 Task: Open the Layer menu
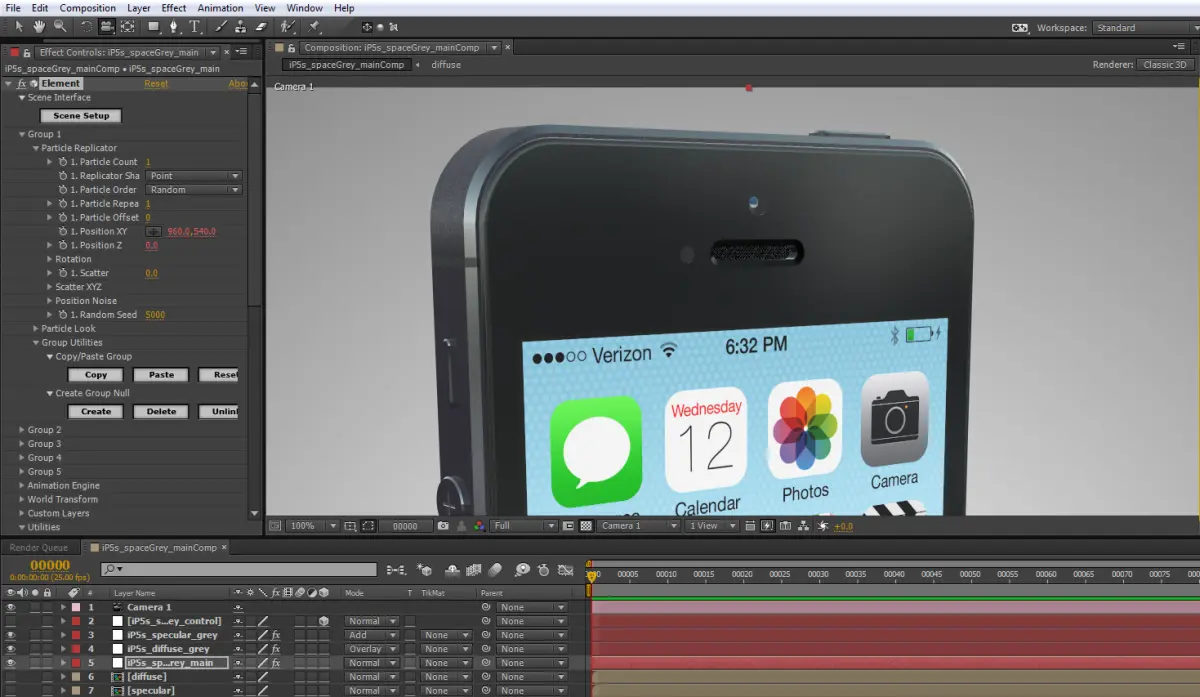click(138, 8)
